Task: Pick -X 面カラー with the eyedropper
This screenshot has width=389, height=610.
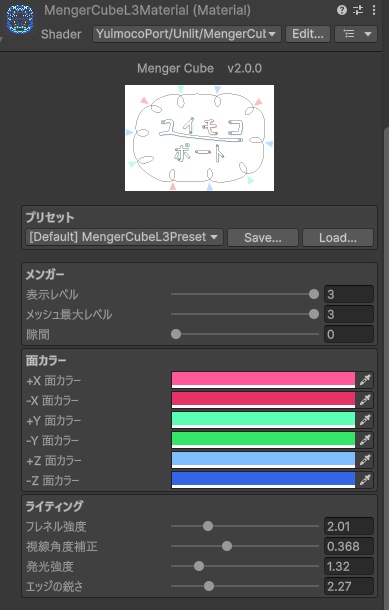Action: coord(365,400)
